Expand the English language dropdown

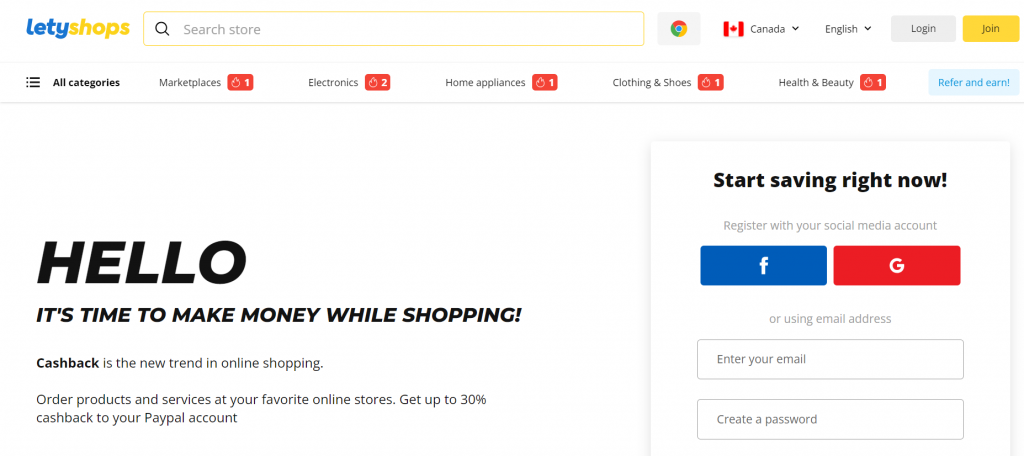coord(848,29)
